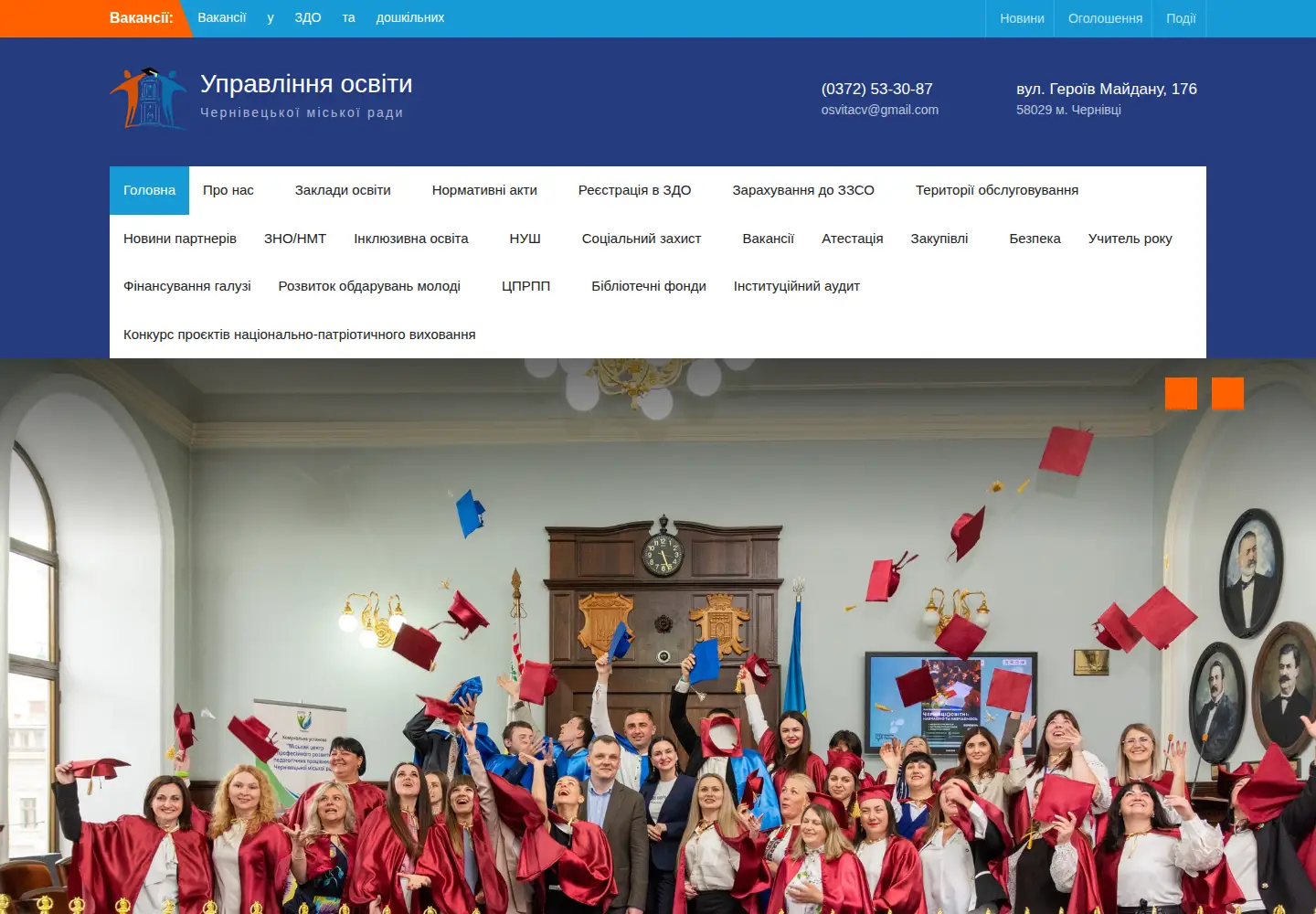
Task: Select Реєстрація в ЗДО menu item
Action: click(634, 190)
